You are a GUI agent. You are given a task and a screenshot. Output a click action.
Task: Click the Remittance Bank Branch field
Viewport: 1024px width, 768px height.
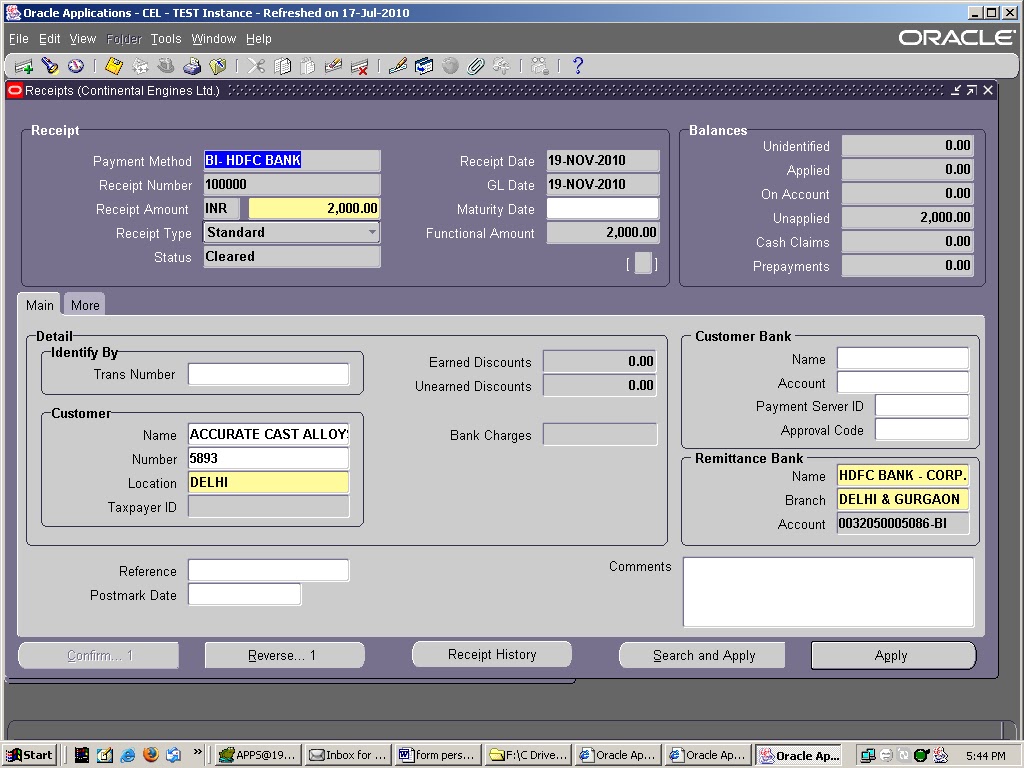tap(903, 500)
